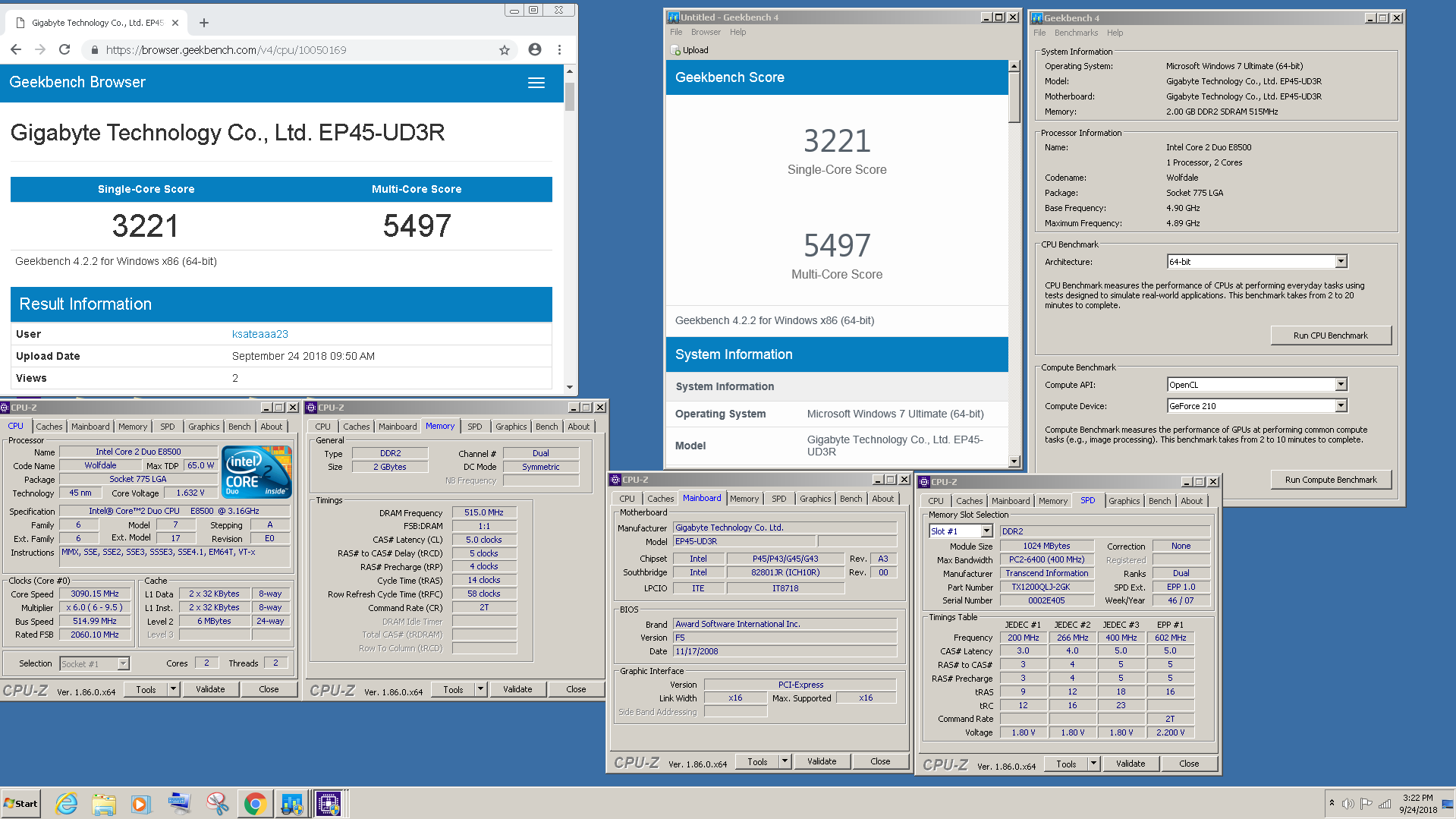Open the Compute API OpenCL dropdown
The width and height of the screenshot is (1456, 819).
pyautogui.click(x=1341, y=385)
